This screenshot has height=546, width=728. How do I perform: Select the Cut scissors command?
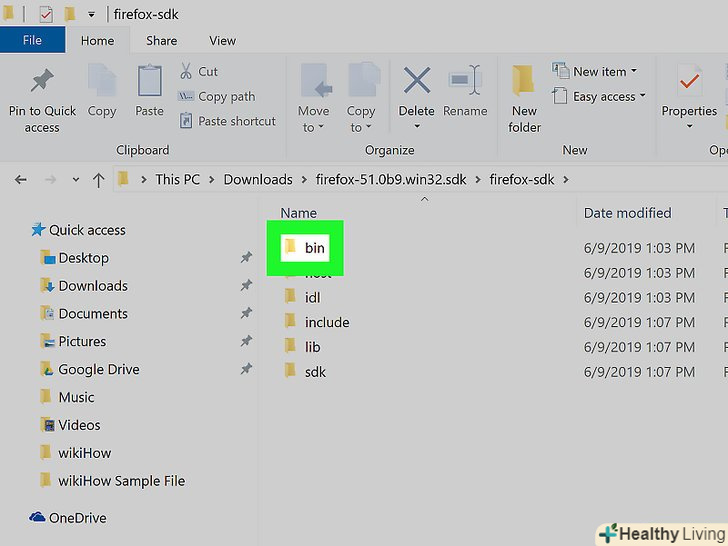(x=199, y=72)
